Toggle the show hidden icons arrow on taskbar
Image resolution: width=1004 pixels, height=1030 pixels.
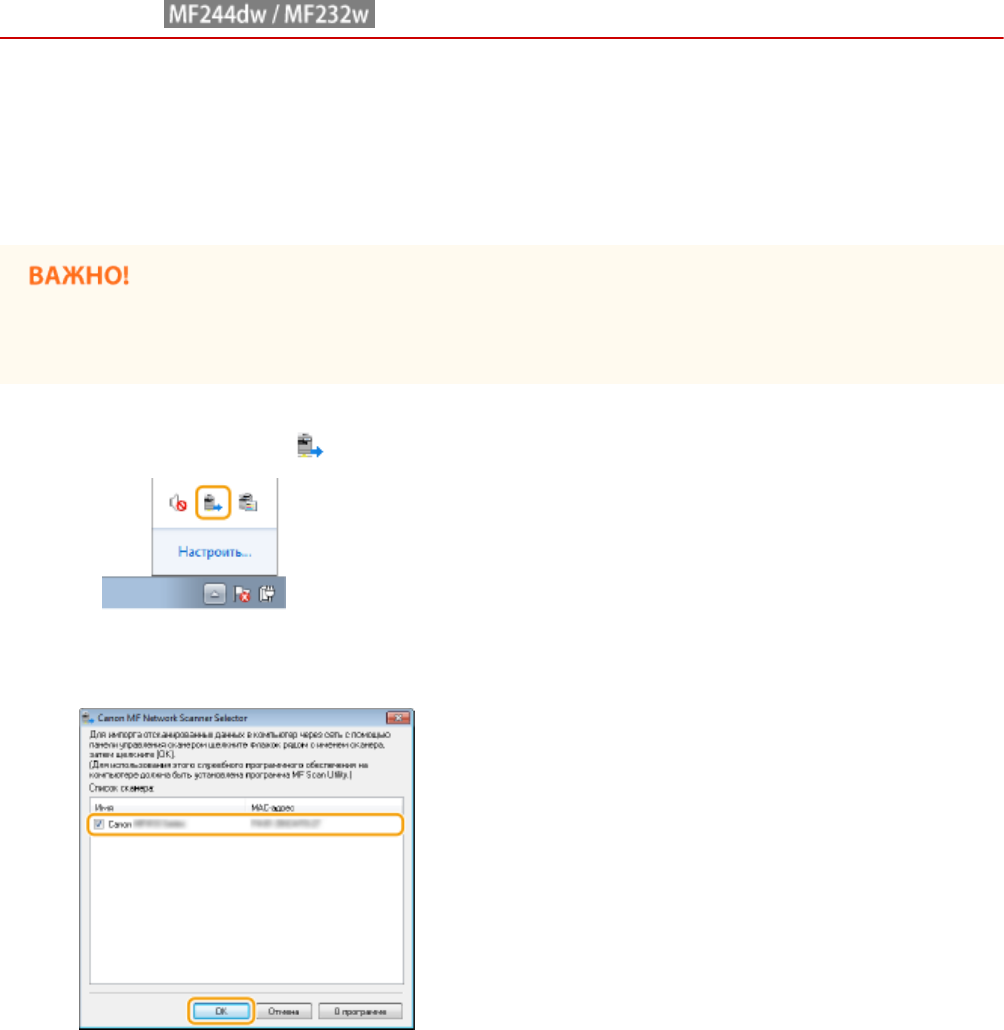[x=214, y=594]
